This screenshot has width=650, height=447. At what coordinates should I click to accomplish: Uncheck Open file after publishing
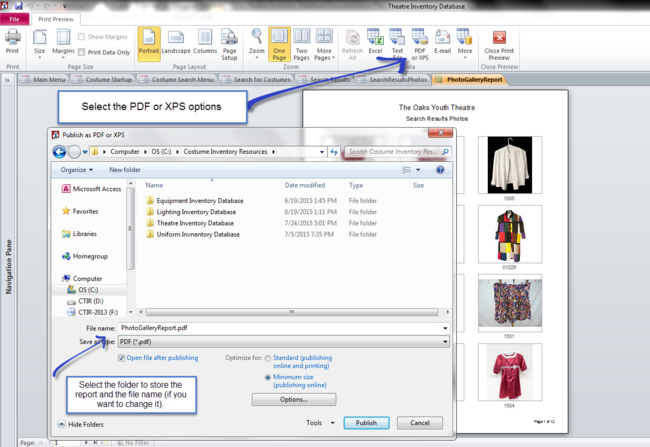(123, 357)
